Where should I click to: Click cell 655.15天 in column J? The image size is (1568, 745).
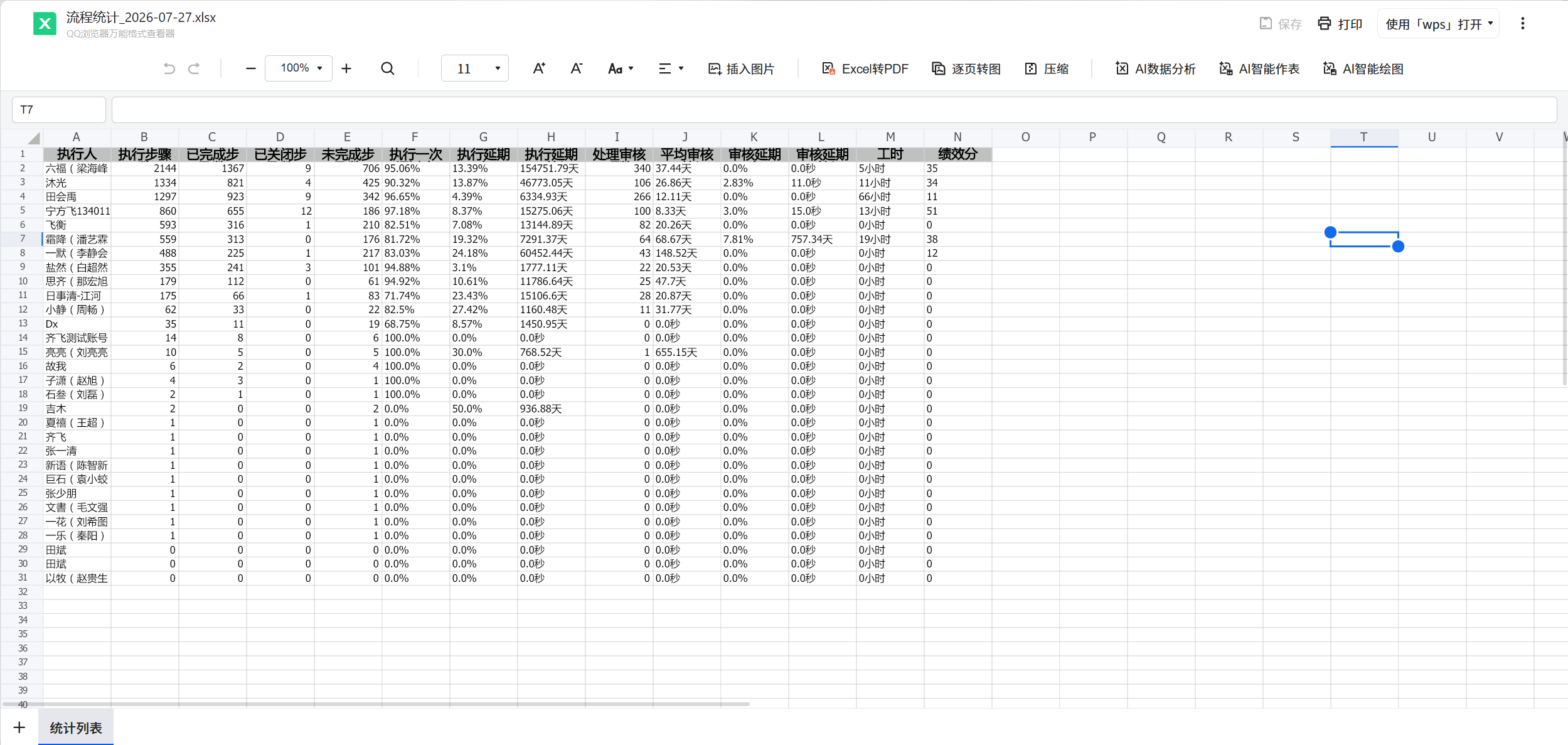tap(686, 352)
